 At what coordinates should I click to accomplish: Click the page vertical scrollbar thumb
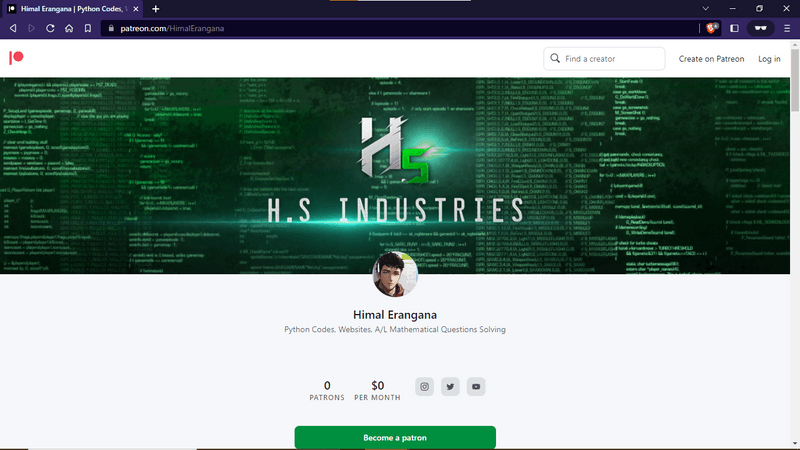click(795, 80)
